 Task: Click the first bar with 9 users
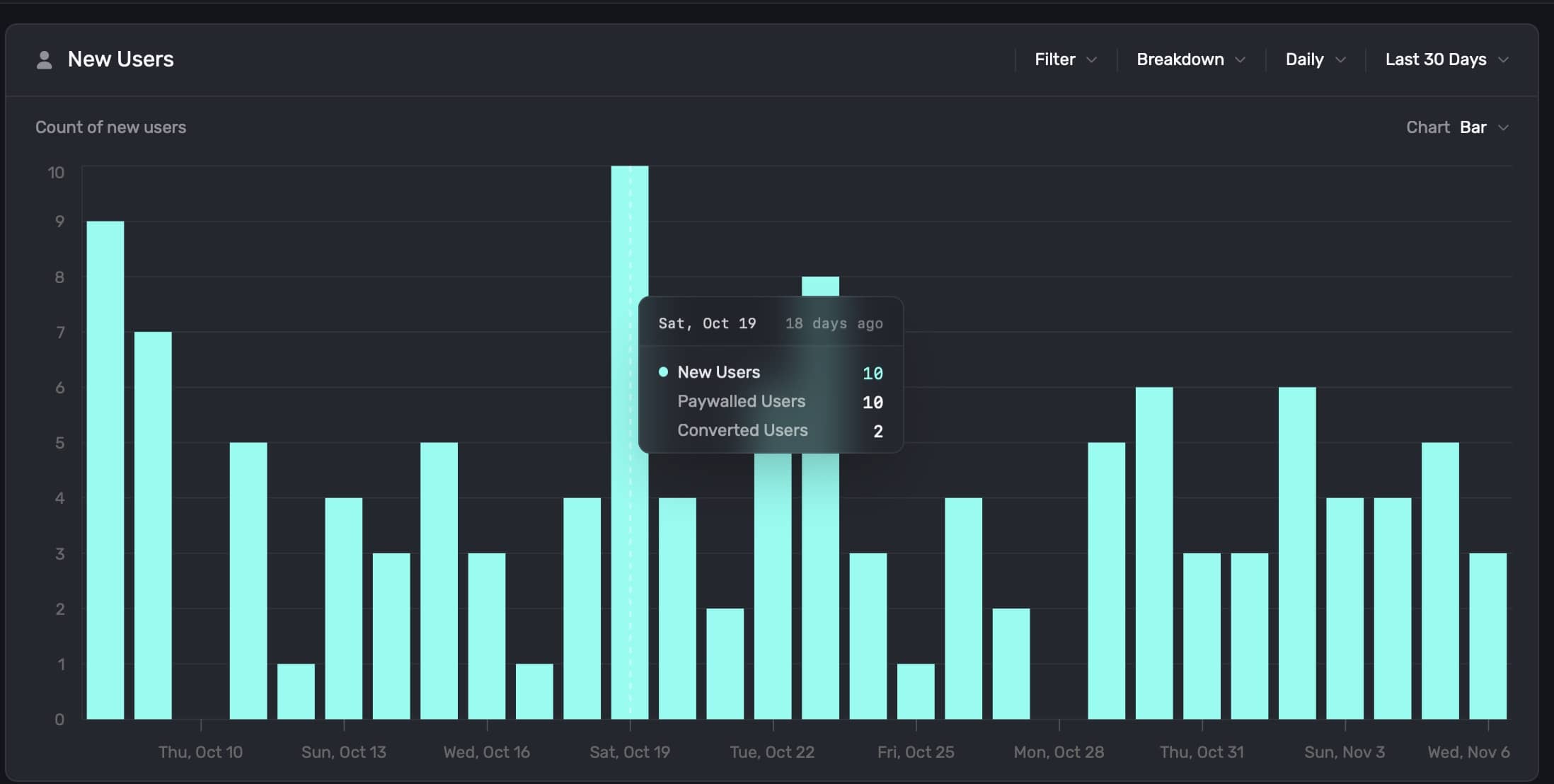tap(105, 467)
